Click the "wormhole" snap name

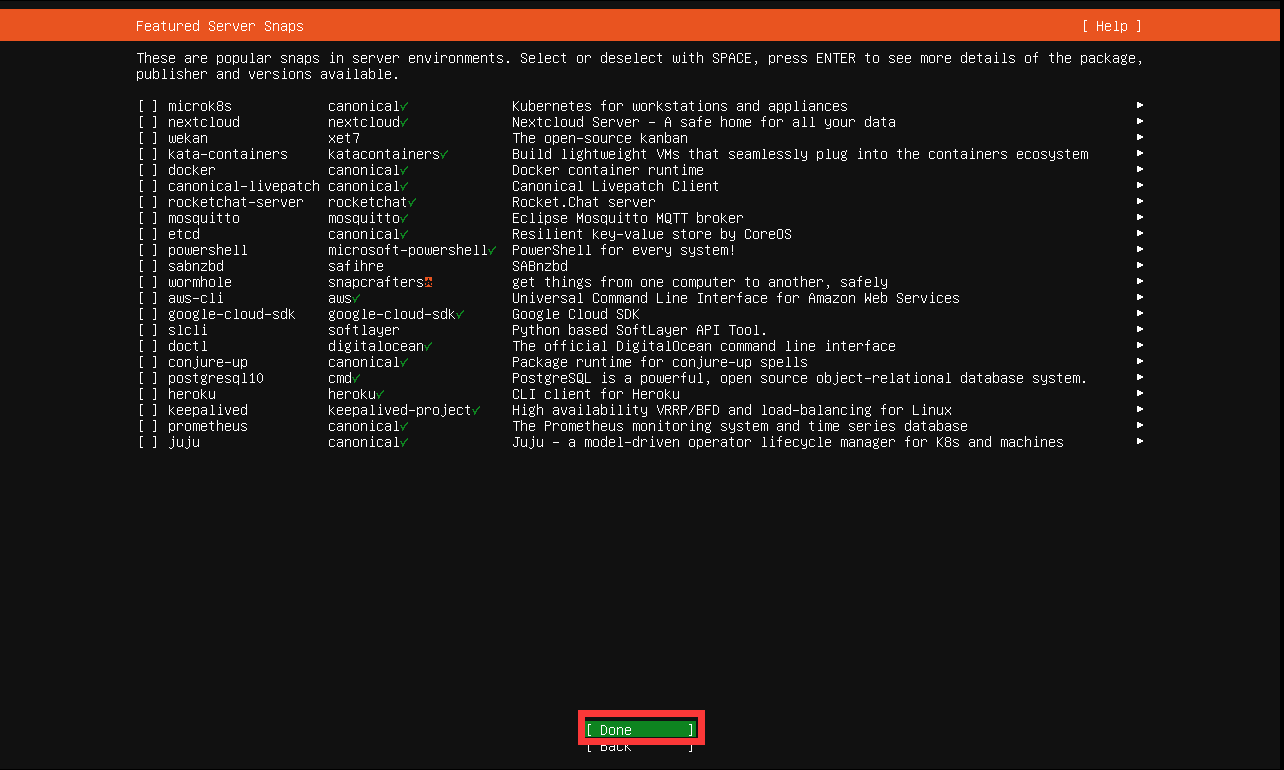200,282
